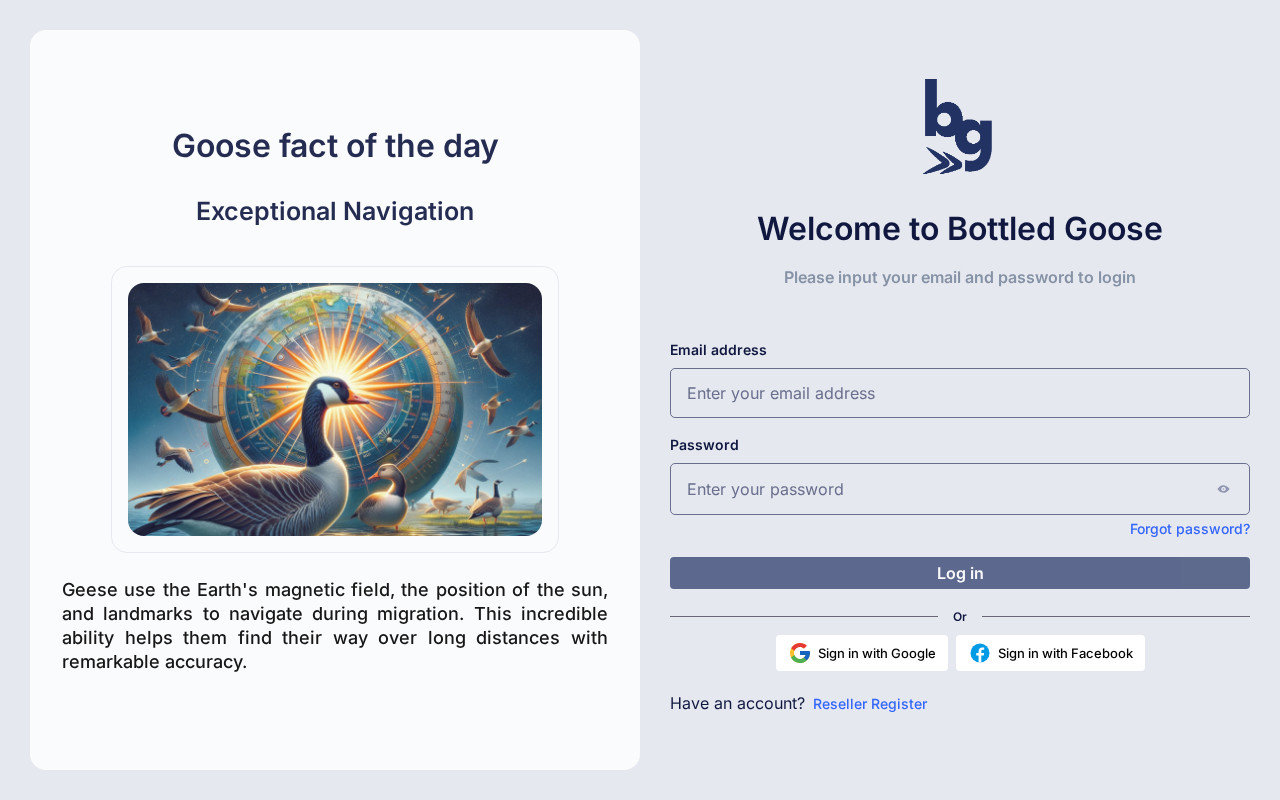The width and height of the screenshot is (1280, 800).
Task: Click the Facebook logo icon
Action: pos(980,653)
